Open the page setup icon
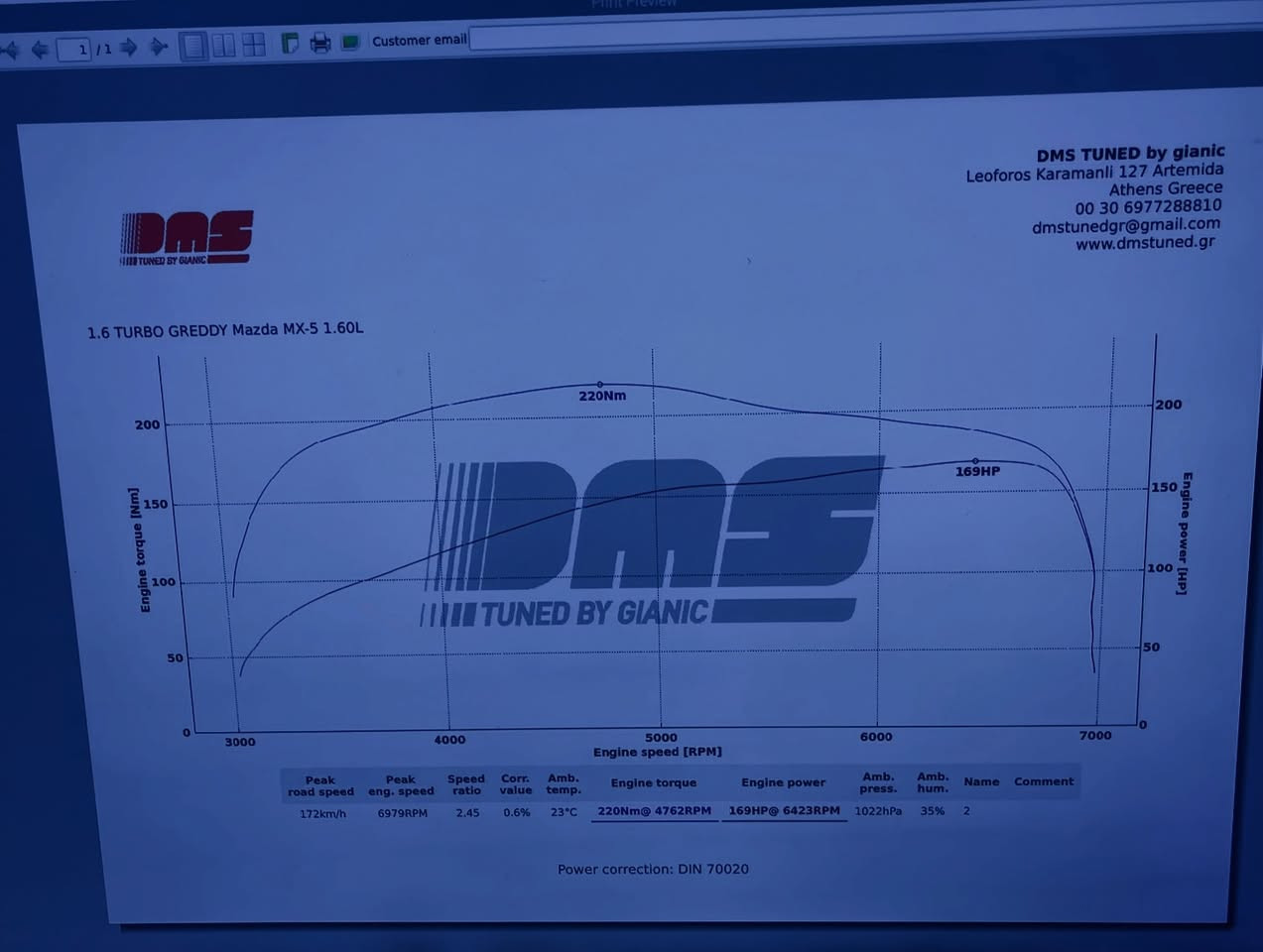Image resolution: width=1263 pixels, height=952 pixels. point(290,44)
